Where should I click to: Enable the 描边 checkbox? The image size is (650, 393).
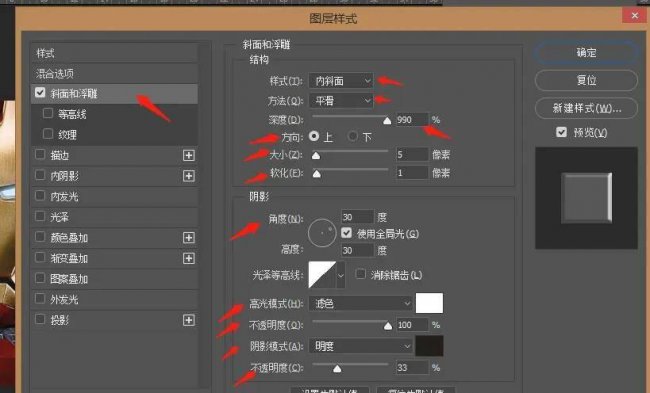click(x=40, y=154)
